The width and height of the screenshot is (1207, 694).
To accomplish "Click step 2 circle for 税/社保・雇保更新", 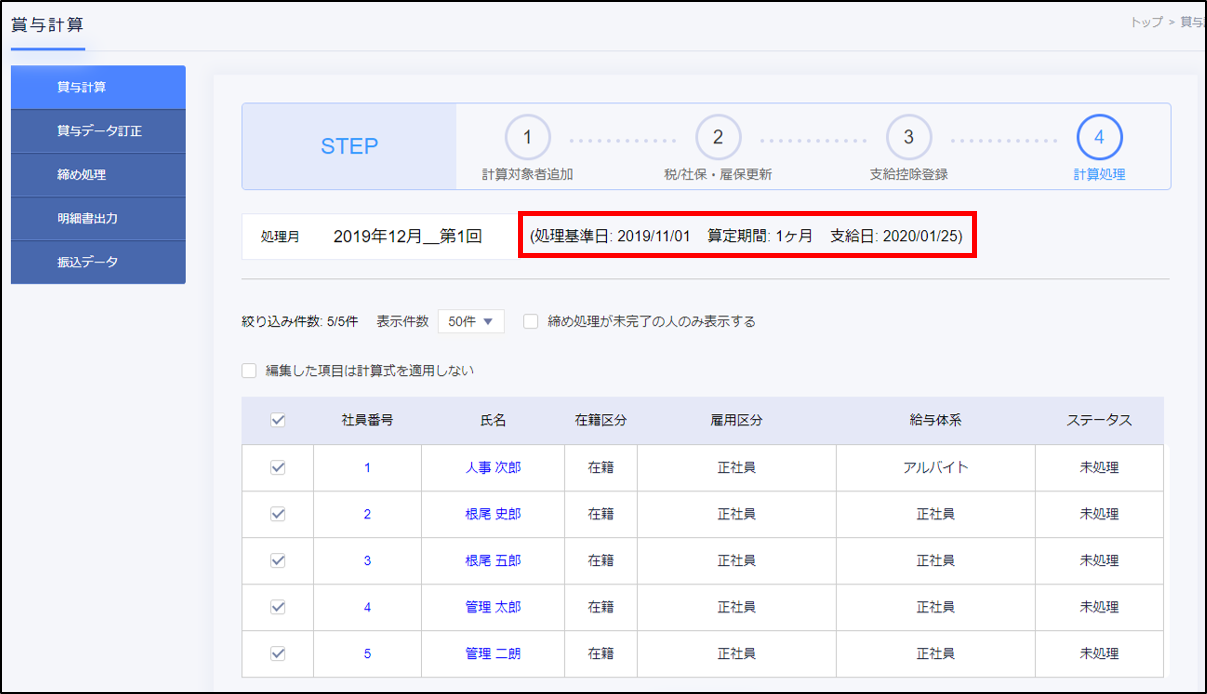I will (x=718, y=138).
